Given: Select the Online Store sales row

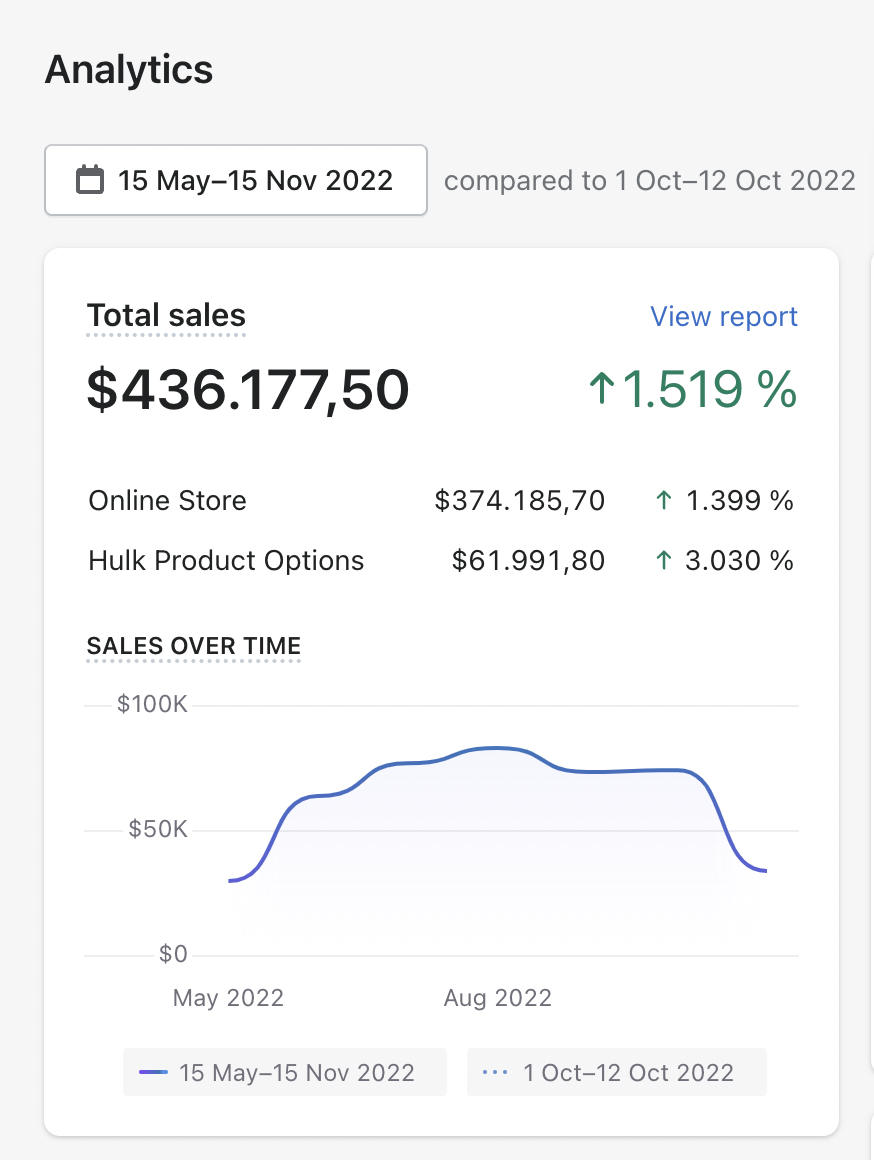Looking at the screenshot, I should click(x=441, y=501).
